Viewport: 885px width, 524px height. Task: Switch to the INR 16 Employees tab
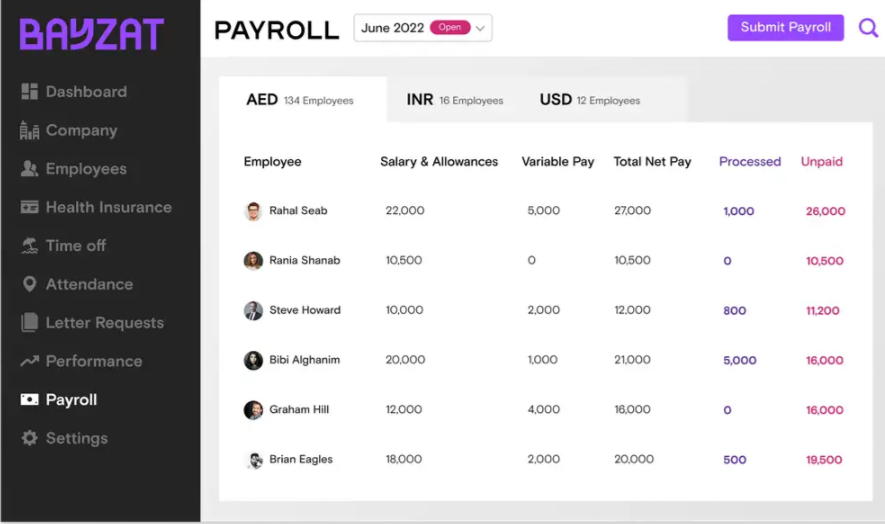[454, 100]
